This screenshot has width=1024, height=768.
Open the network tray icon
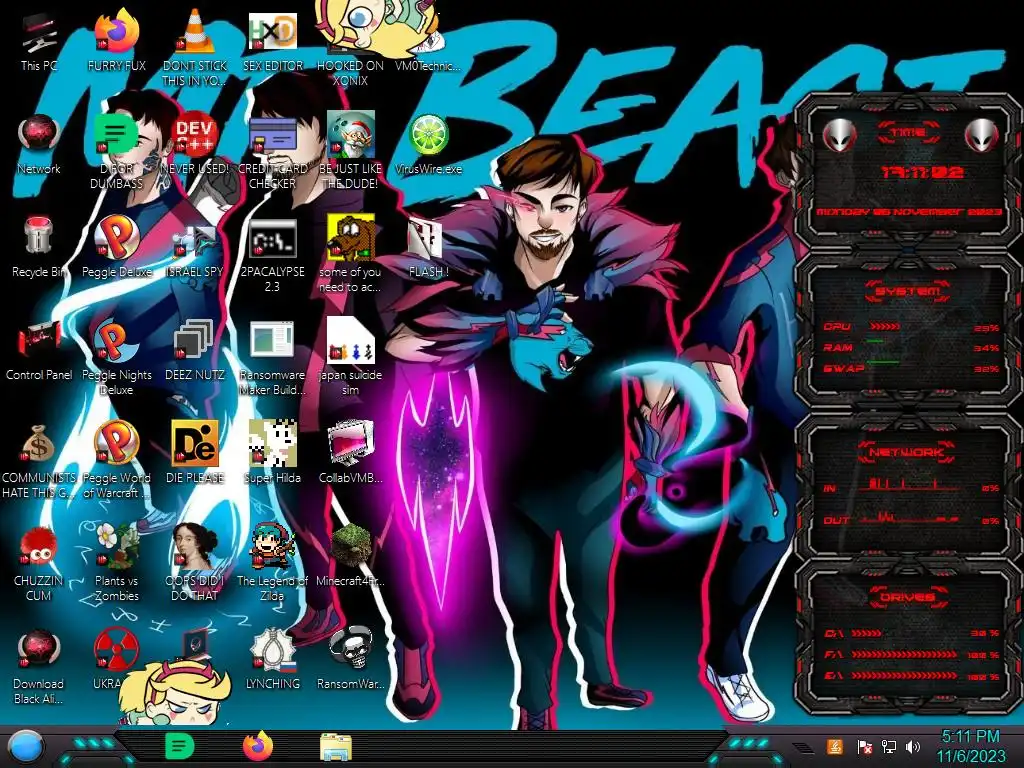point(889,746)
